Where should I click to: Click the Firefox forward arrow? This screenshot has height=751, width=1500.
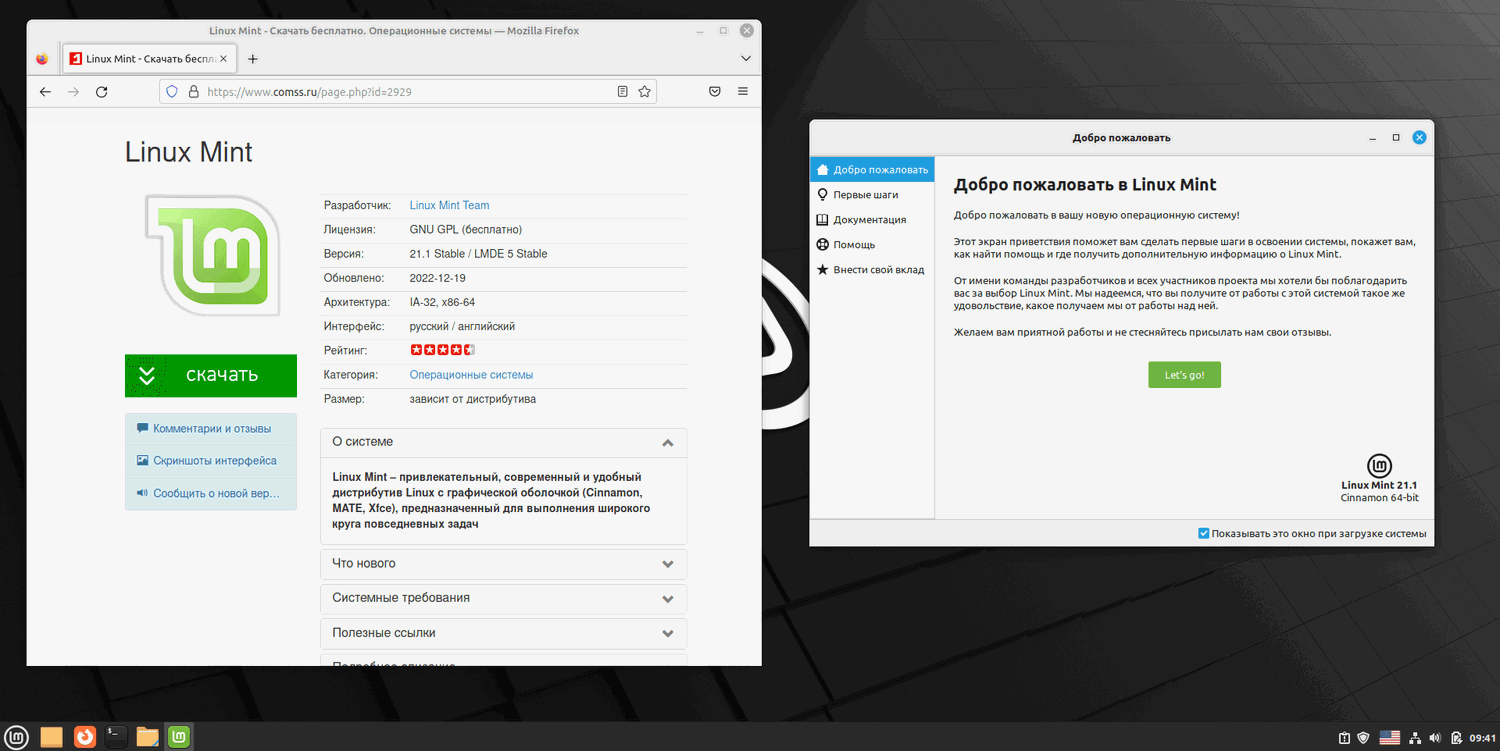point(73,92)
